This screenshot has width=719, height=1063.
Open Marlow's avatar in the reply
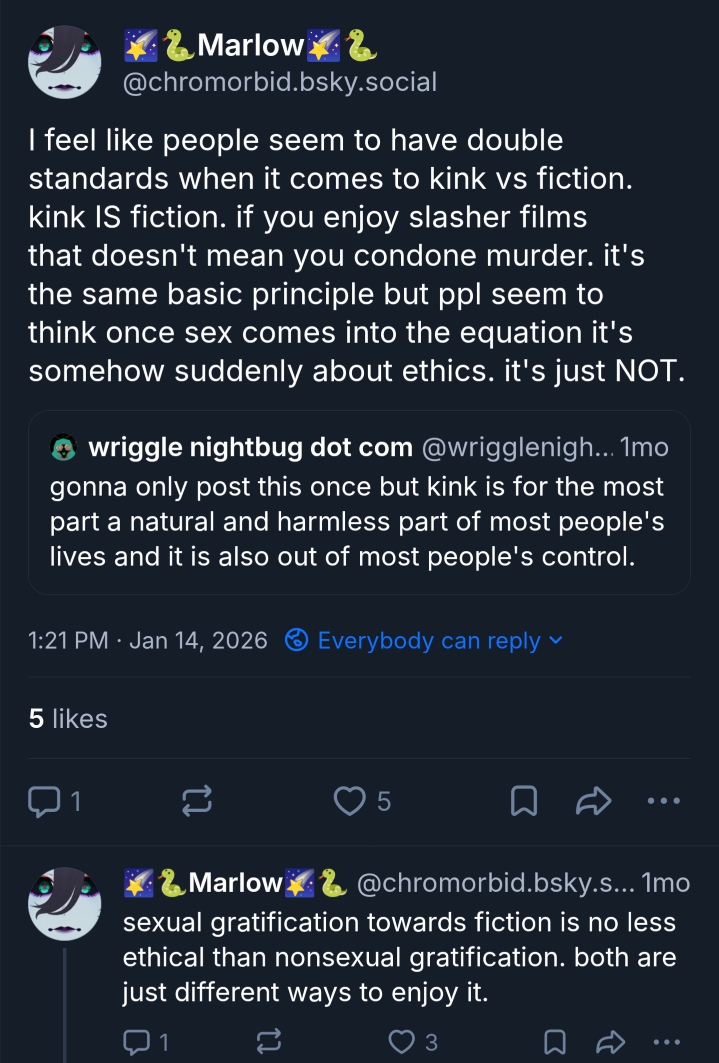click(x=65, y=903)
